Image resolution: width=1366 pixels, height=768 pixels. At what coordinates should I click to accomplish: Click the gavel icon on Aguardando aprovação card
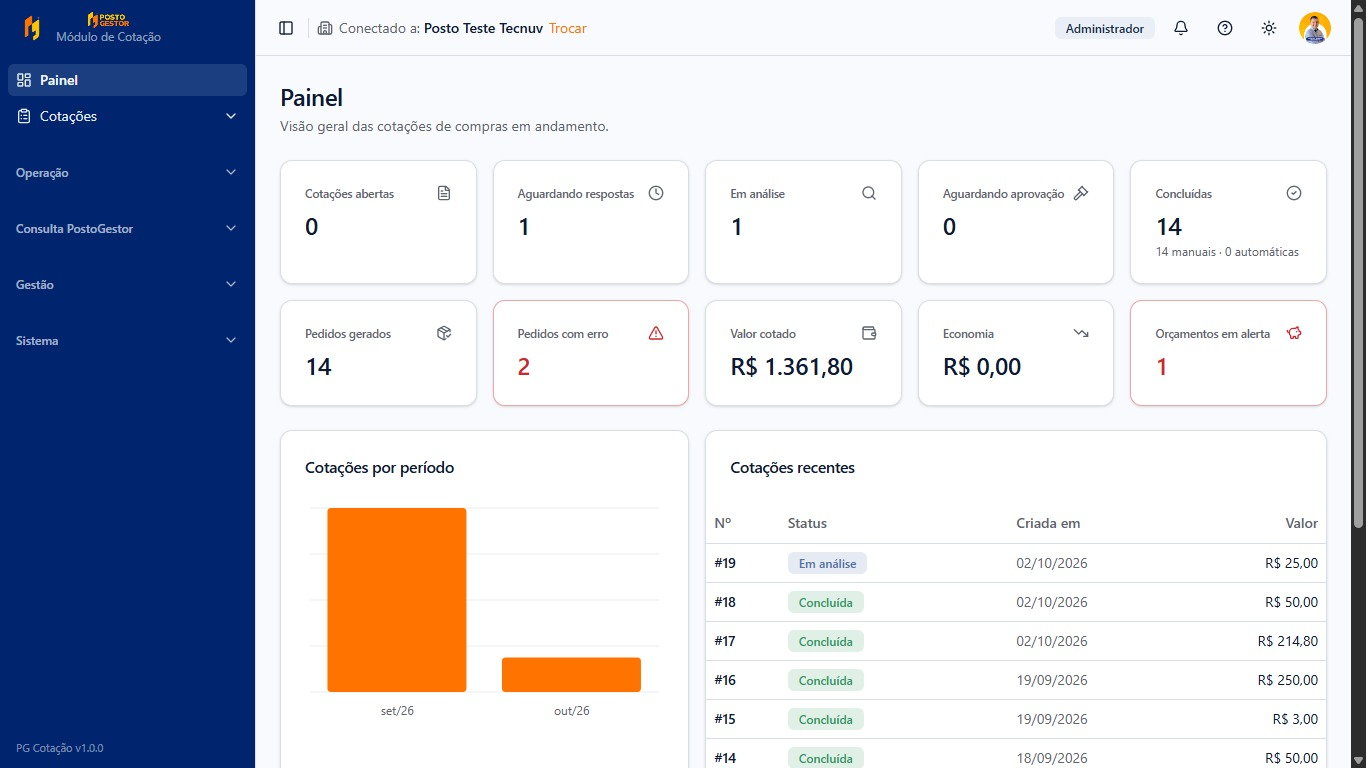1081,193
